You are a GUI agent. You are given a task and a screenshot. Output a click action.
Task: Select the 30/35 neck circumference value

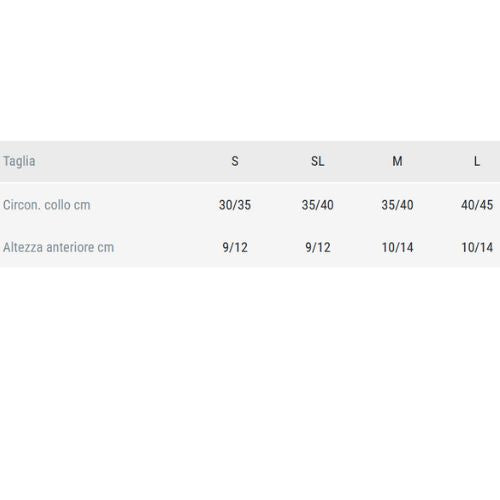pyautogui.click(x=235, y=205)
